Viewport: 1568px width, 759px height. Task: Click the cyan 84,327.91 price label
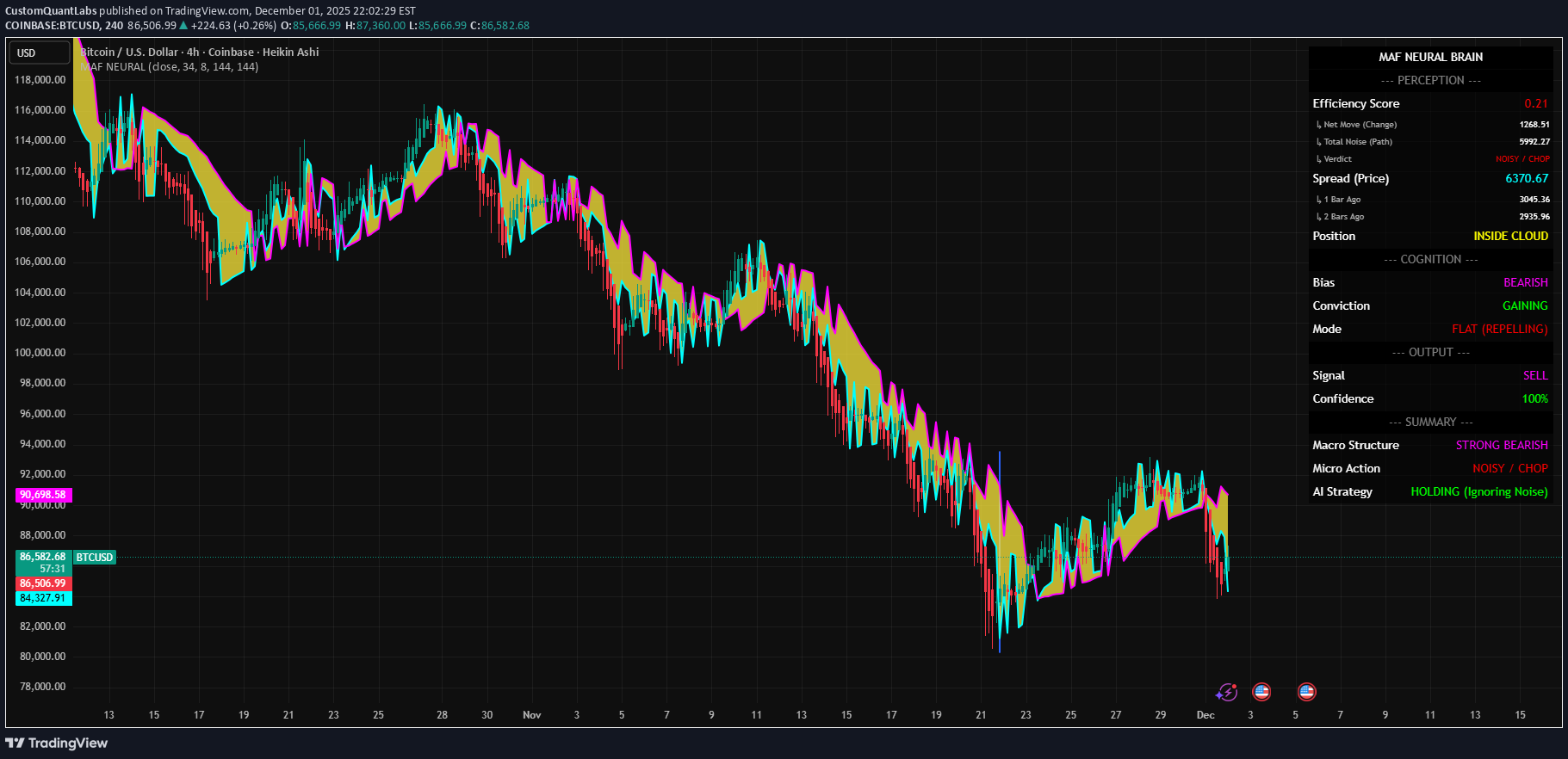pyautogui.click(x=43, y=598)
